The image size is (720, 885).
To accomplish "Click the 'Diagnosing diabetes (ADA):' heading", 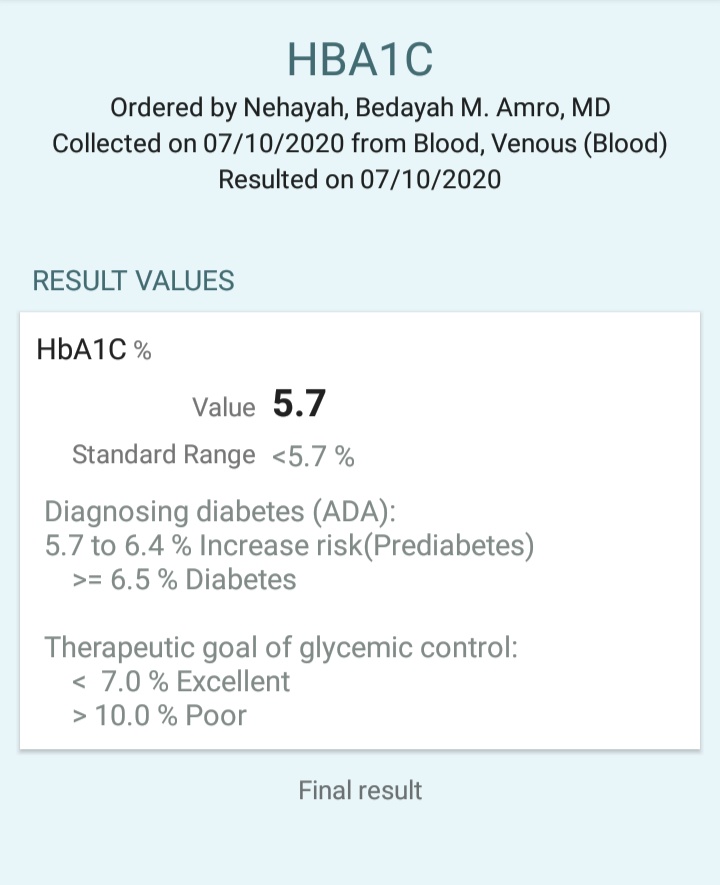I will click(220, 512).
